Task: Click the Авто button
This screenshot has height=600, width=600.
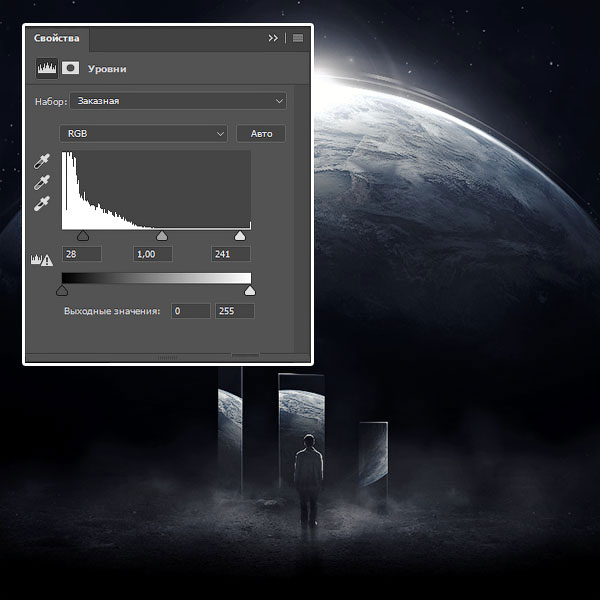Action: [261, 134]
